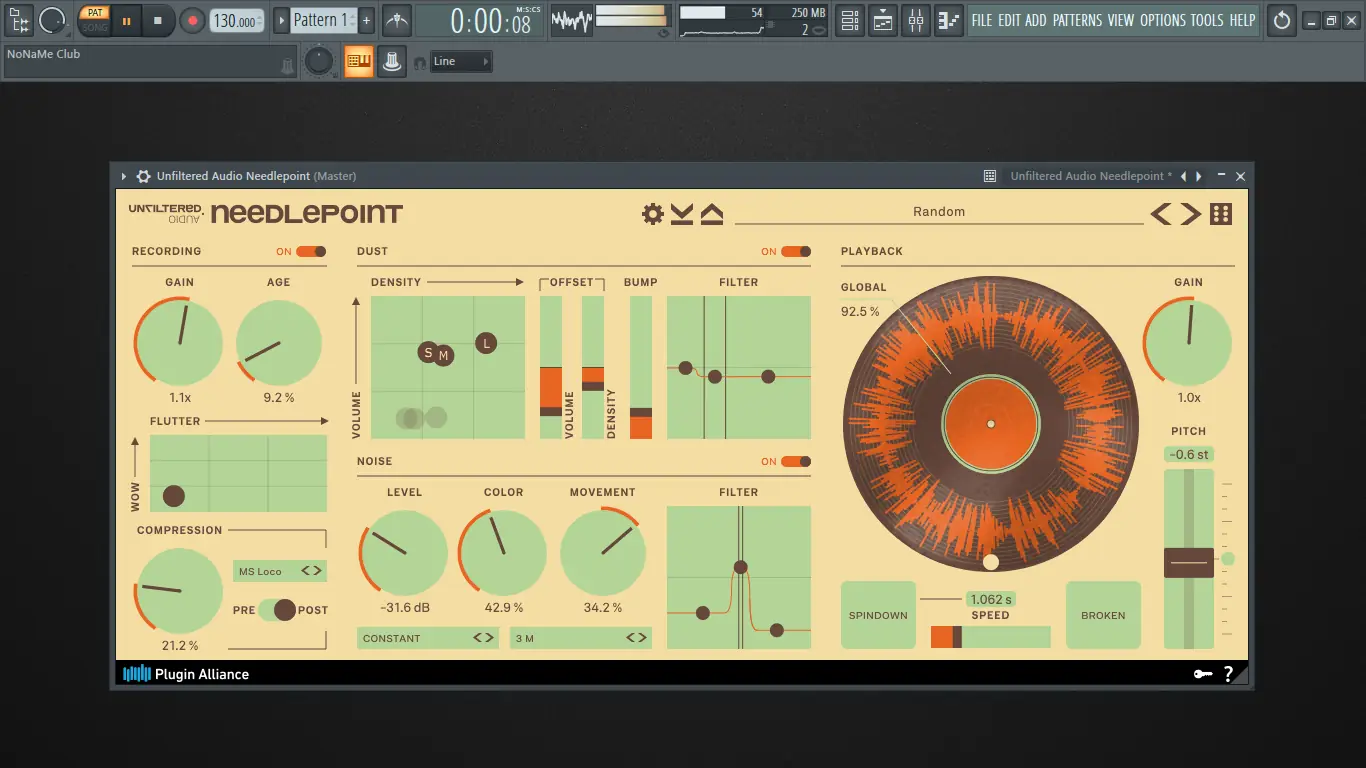Click next arrow on CONSTANT noise mode

[490, 638]
